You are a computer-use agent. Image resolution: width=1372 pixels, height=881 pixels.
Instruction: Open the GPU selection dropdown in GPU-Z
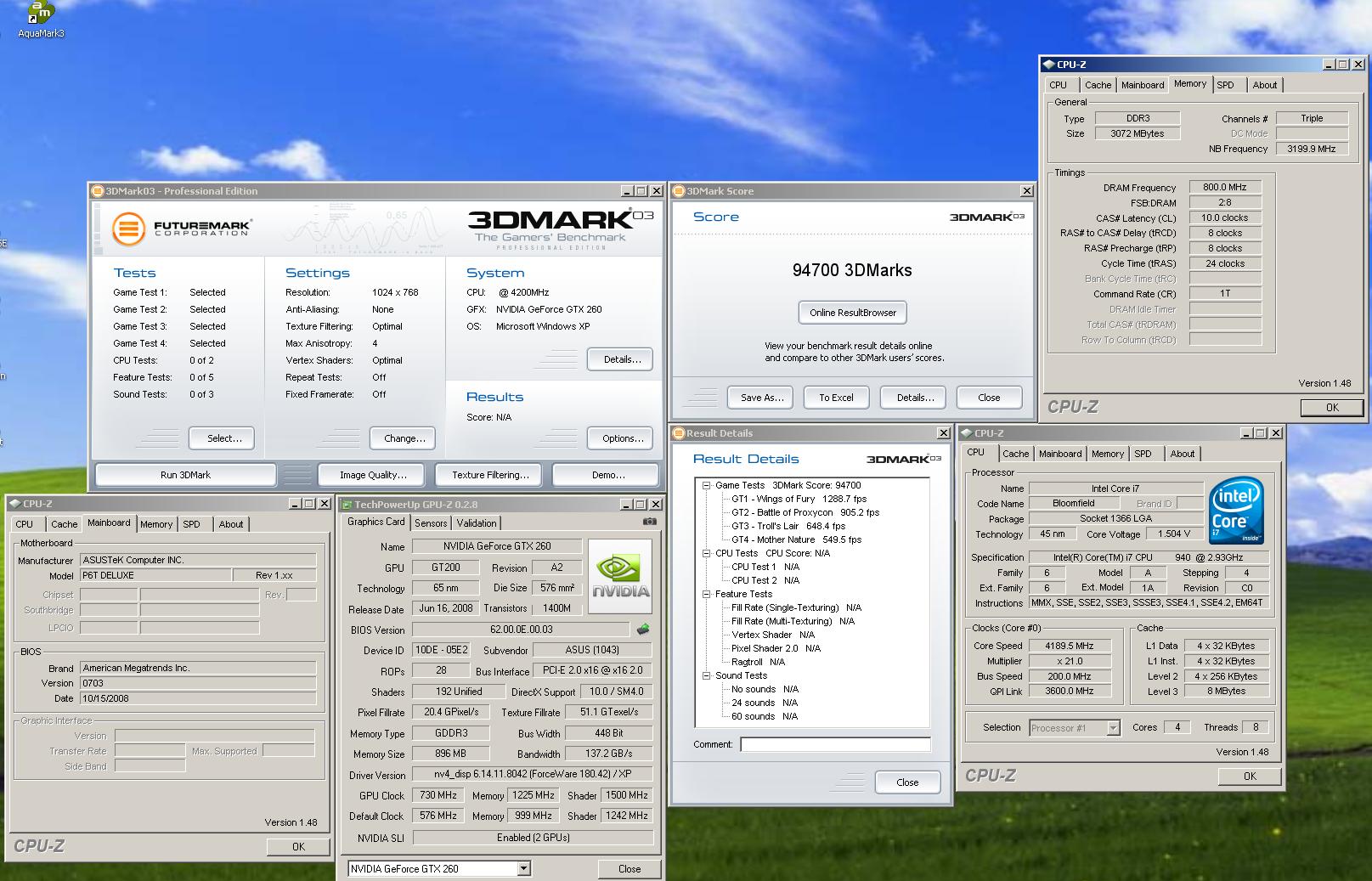coord(523,868)
